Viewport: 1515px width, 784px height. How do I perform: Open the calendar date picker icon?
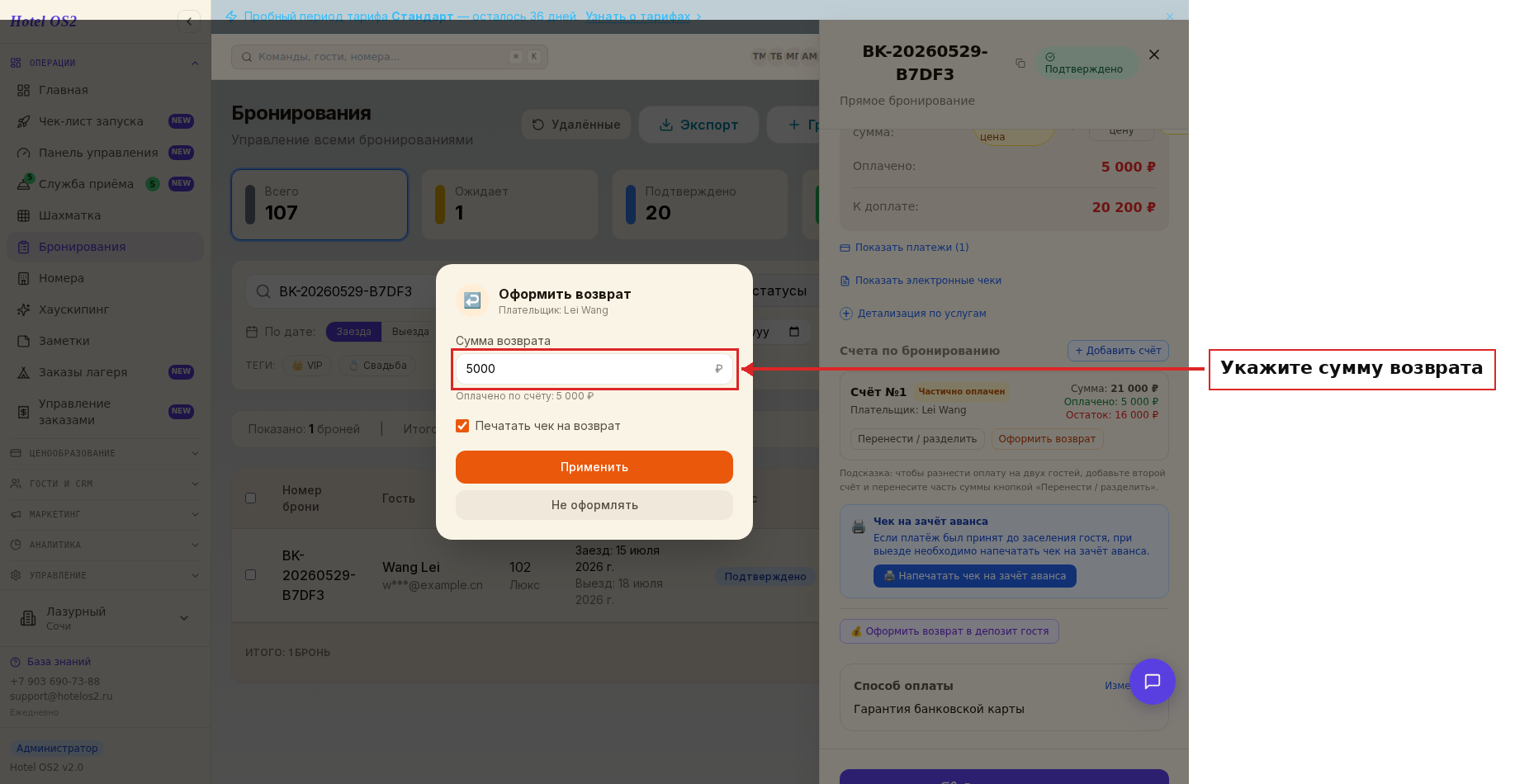coord(794,332)
